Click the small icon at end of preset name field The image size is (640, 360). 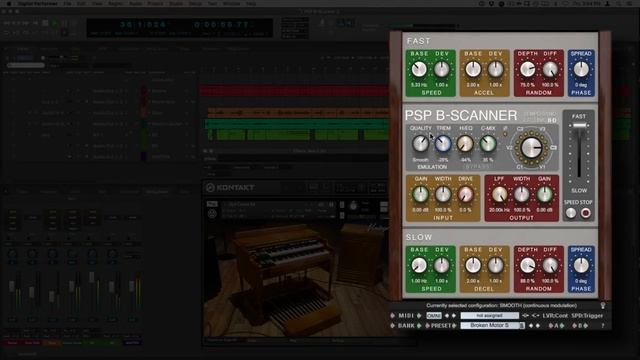coord(521,326)
